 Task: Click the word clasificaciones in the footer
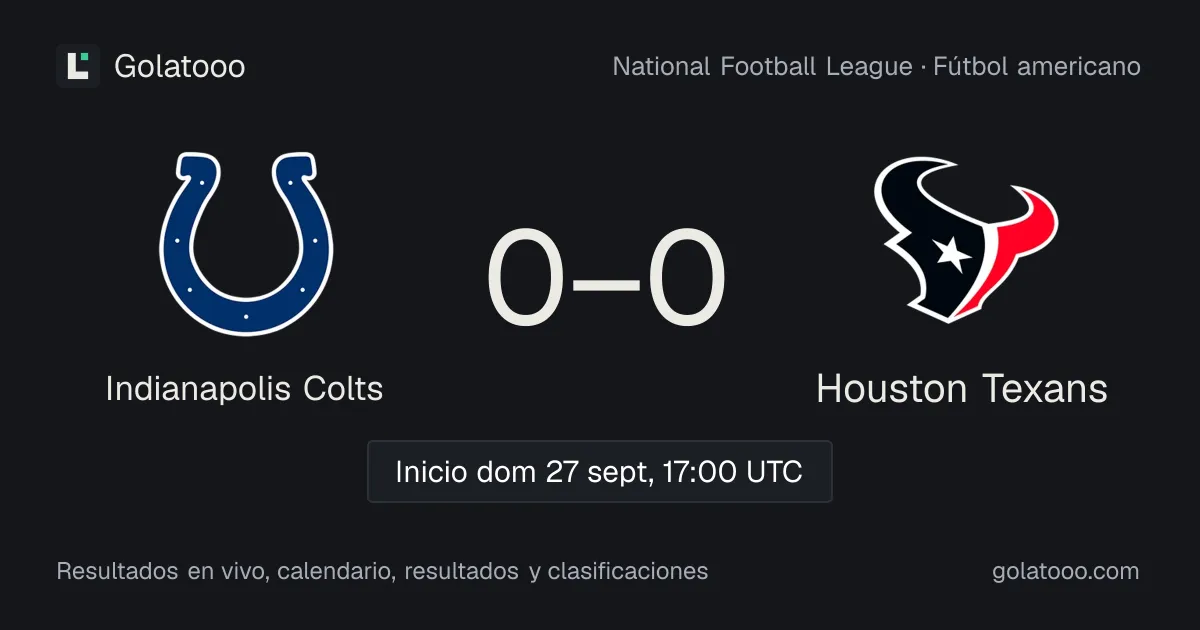tap(628, 572)
